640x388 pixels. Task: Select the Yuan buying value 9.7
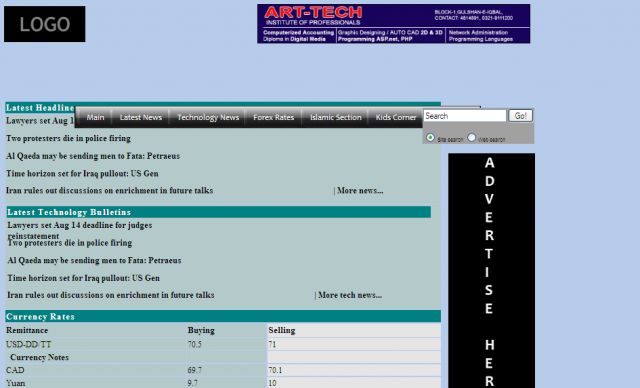pyautogui.click(x=193, y=383)
